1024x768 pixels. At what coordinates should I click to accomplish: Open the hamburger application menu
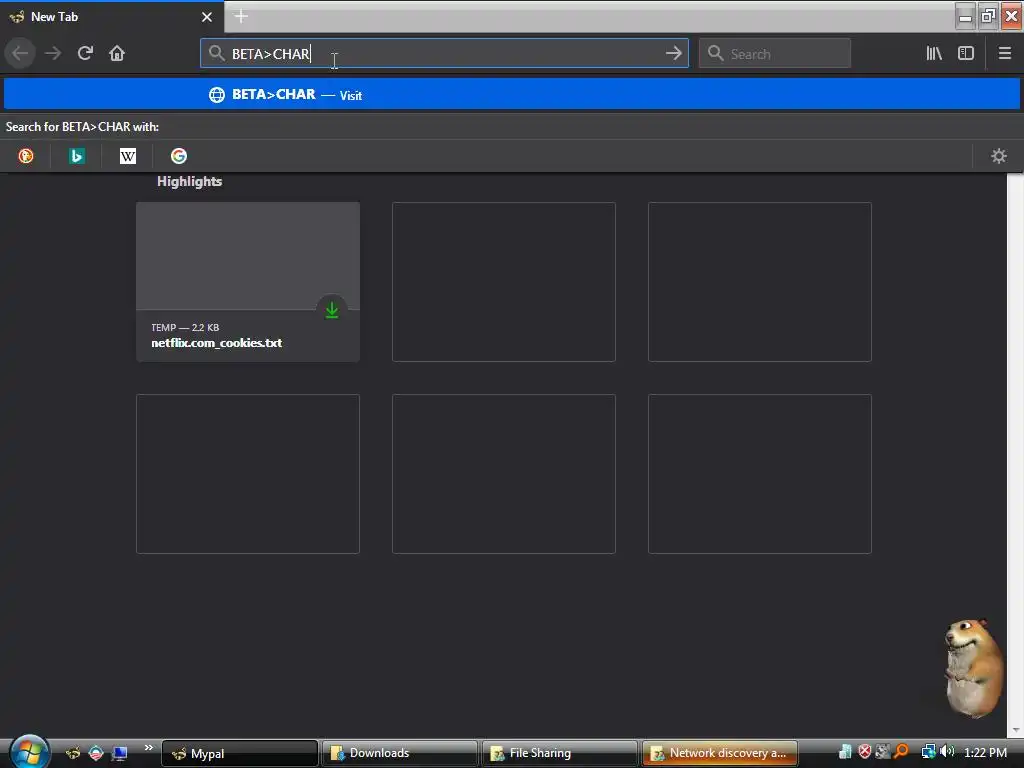[x=1005, y=53]
